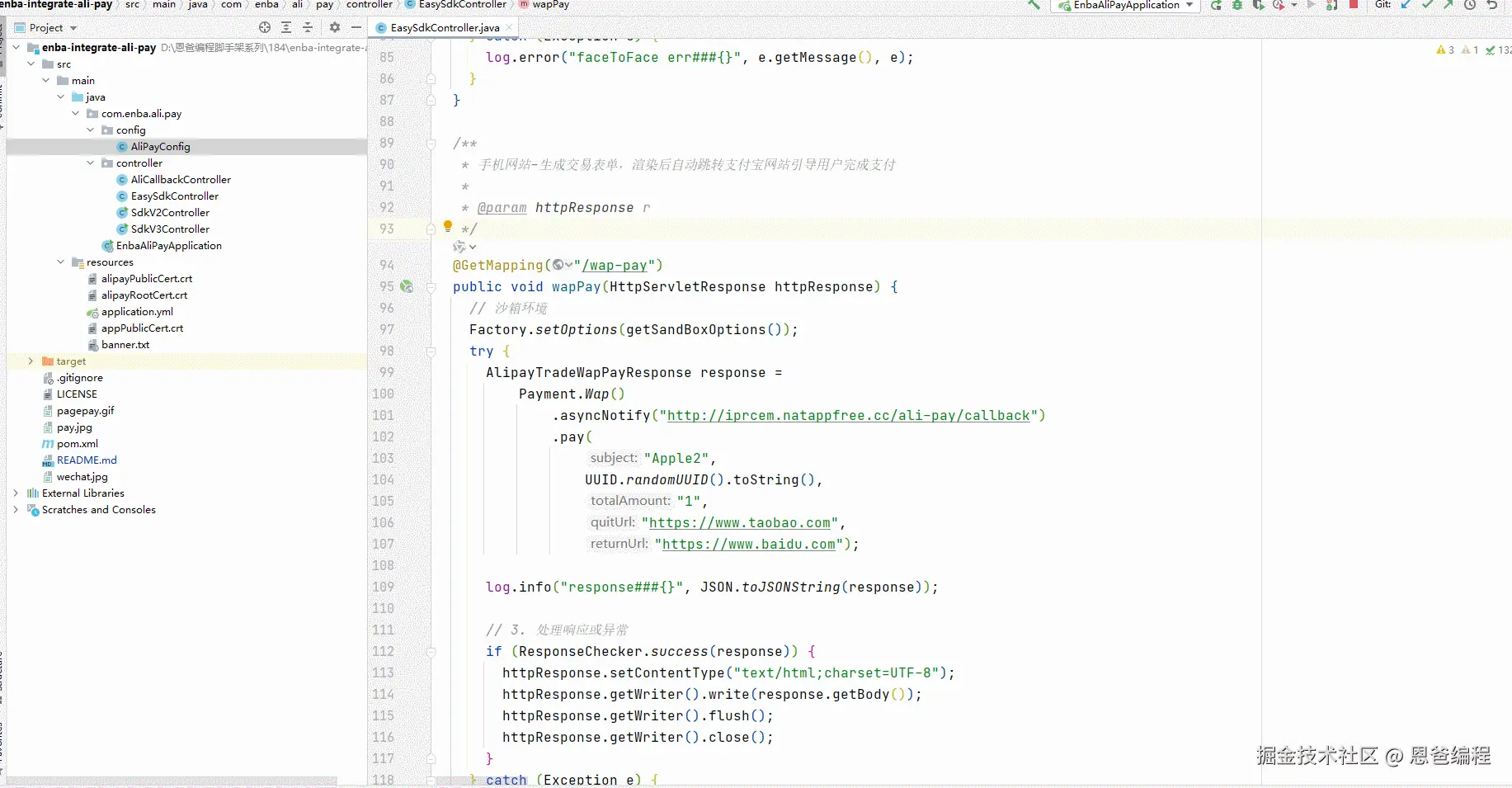Select AliCallbackController in the tree

pos(181,179)
